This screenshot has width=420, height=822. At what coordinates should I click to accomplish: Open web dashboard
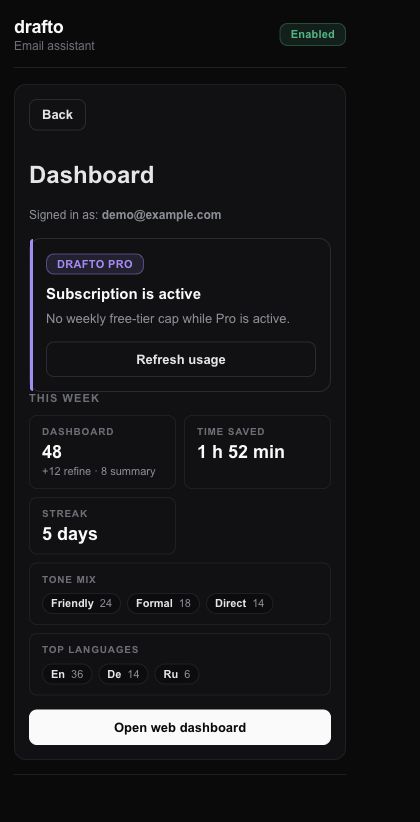click(x=180, y=727)
